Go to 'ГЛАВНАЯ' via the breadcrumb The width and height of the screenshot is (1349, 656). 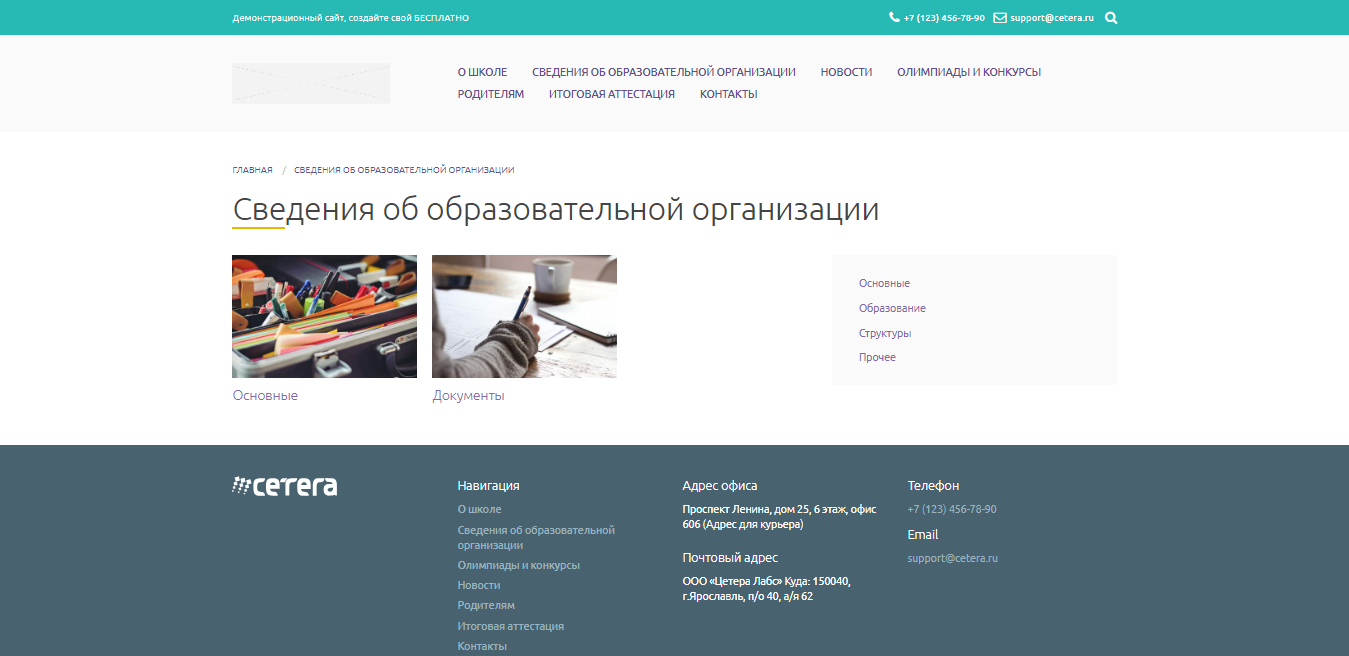(252, 169)
